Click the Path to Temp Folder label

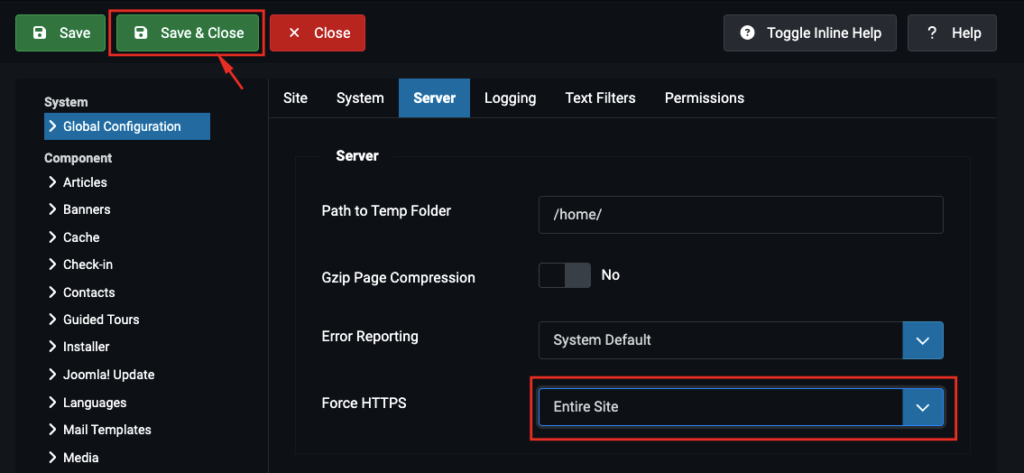386,210
